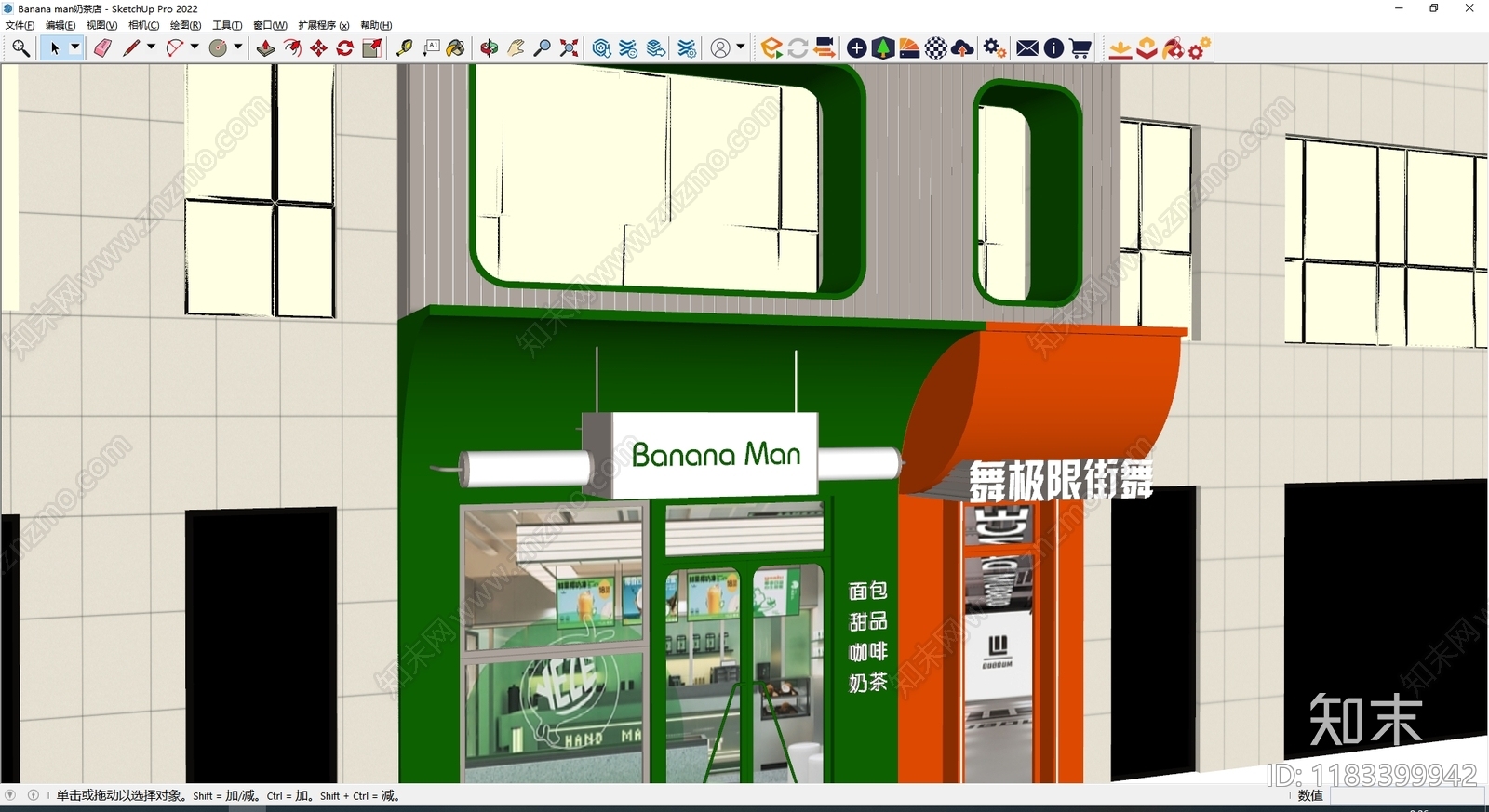Screen dimensions: 1489x812
Task: Toggle Enscape live updates sync icon
Action: pos(798,48)
